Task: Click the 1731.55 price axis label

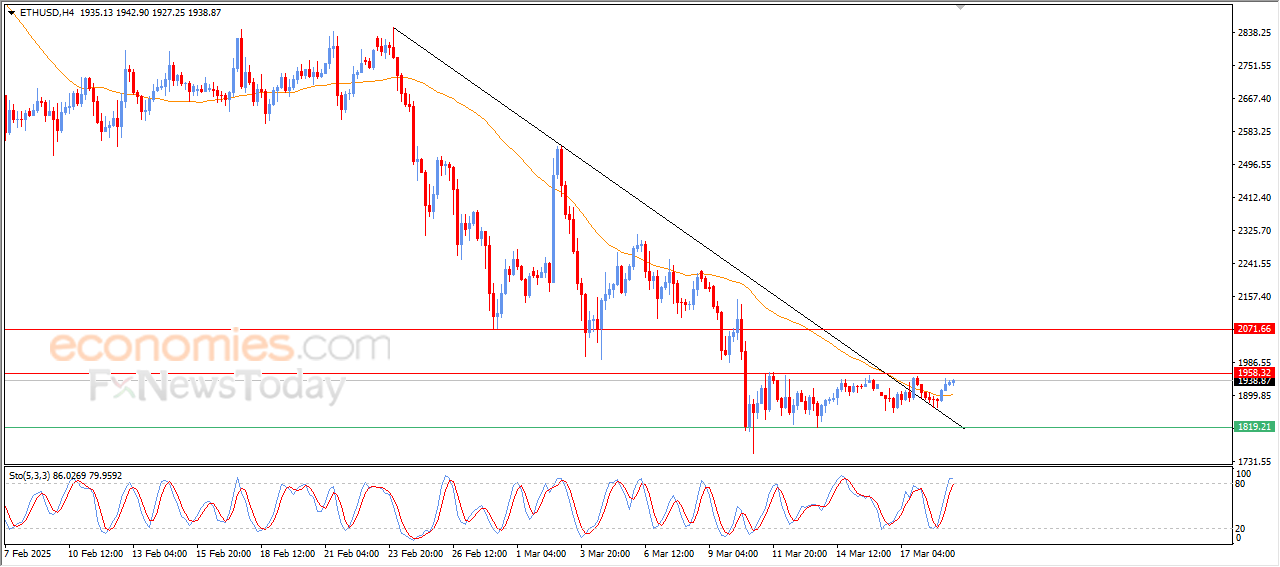Action: click(1254, 461)
